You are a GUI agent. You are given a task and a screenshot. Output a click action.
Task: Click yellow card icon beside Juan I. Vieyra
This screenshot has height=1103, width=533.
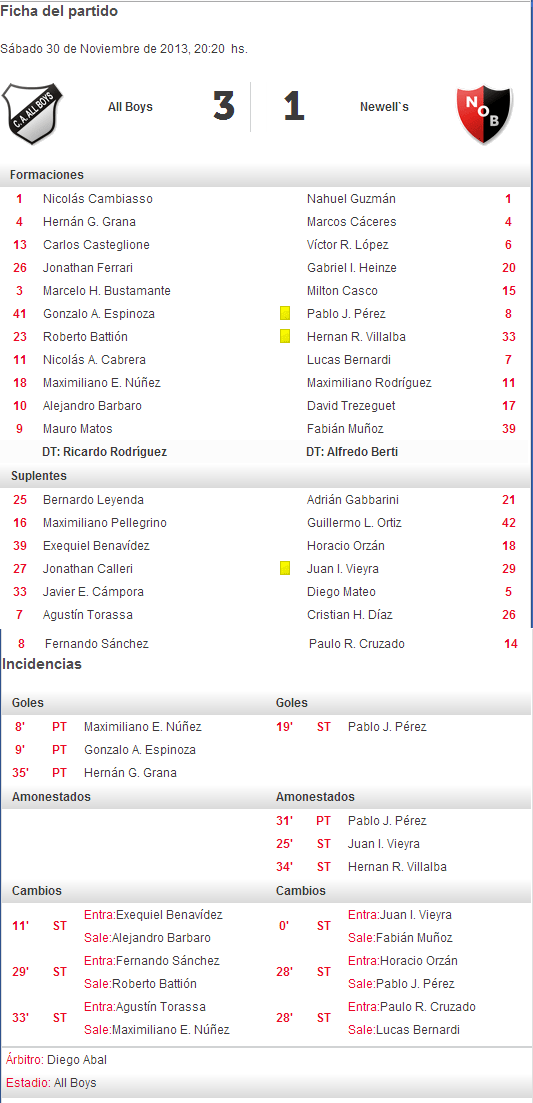(285, 568)
